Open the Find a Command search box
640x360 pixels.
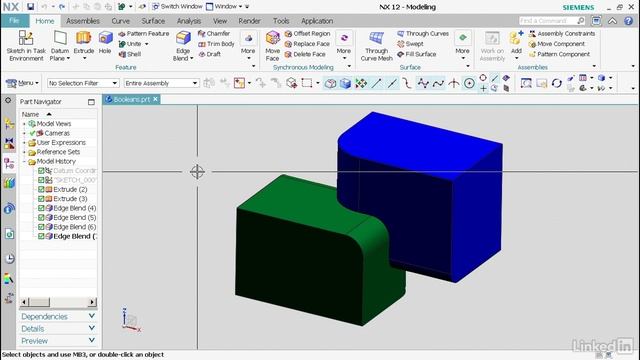pyautogui.click(x=552, y=20)
